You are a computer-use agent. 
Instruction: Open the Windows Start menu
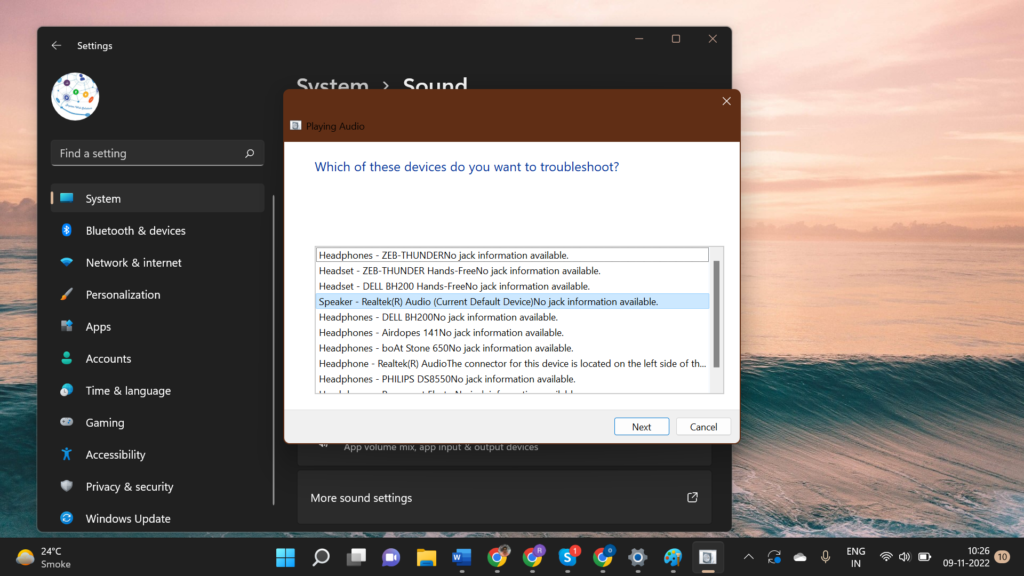point(285,557)
